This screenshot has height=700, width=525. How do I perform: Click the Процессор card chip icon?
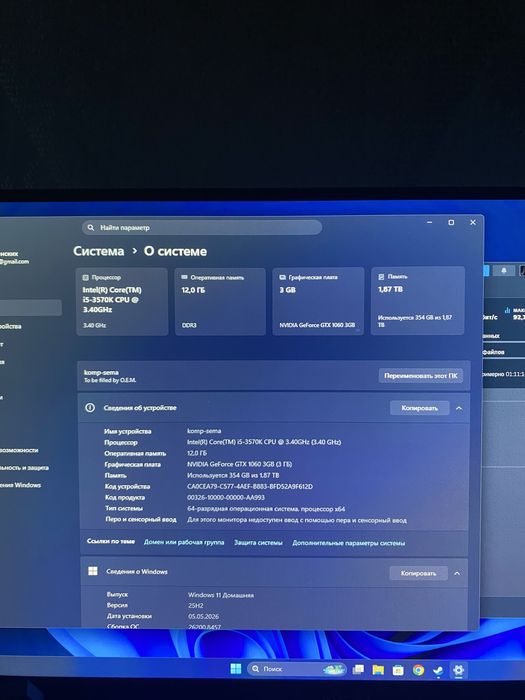[86, 278]
